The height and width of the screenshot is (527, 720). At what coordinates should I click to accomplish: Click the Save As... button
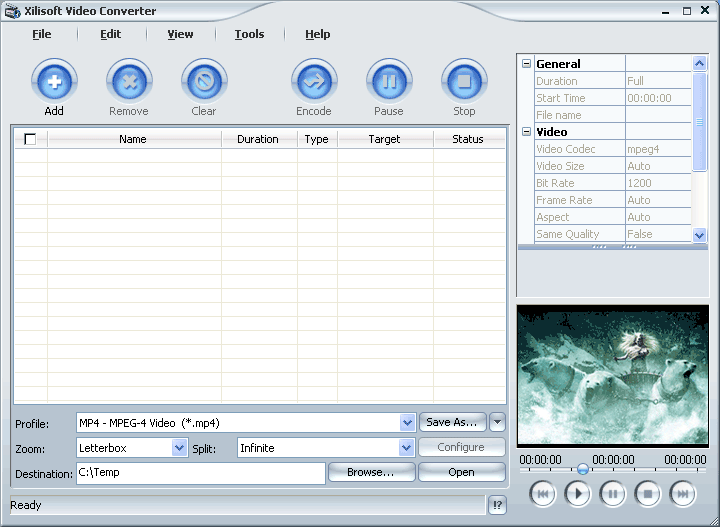[452, 422]
